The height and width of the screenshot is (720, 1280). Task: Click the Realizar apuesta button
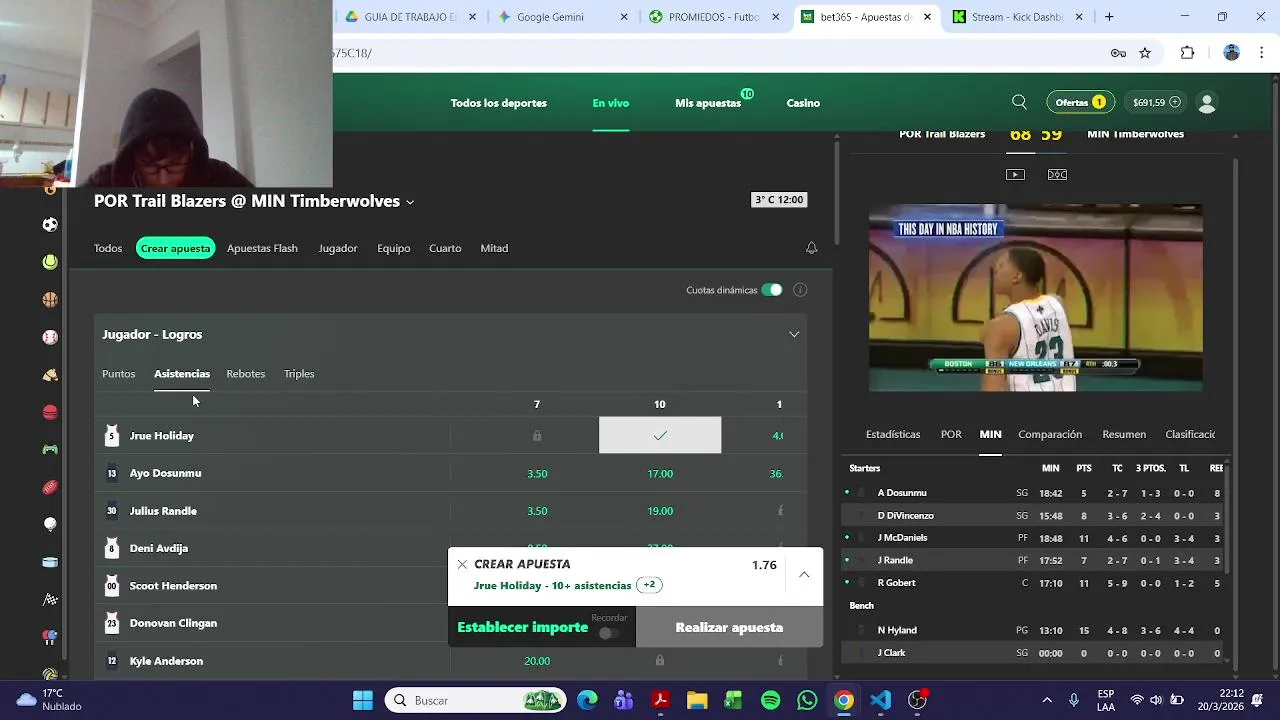729,627
